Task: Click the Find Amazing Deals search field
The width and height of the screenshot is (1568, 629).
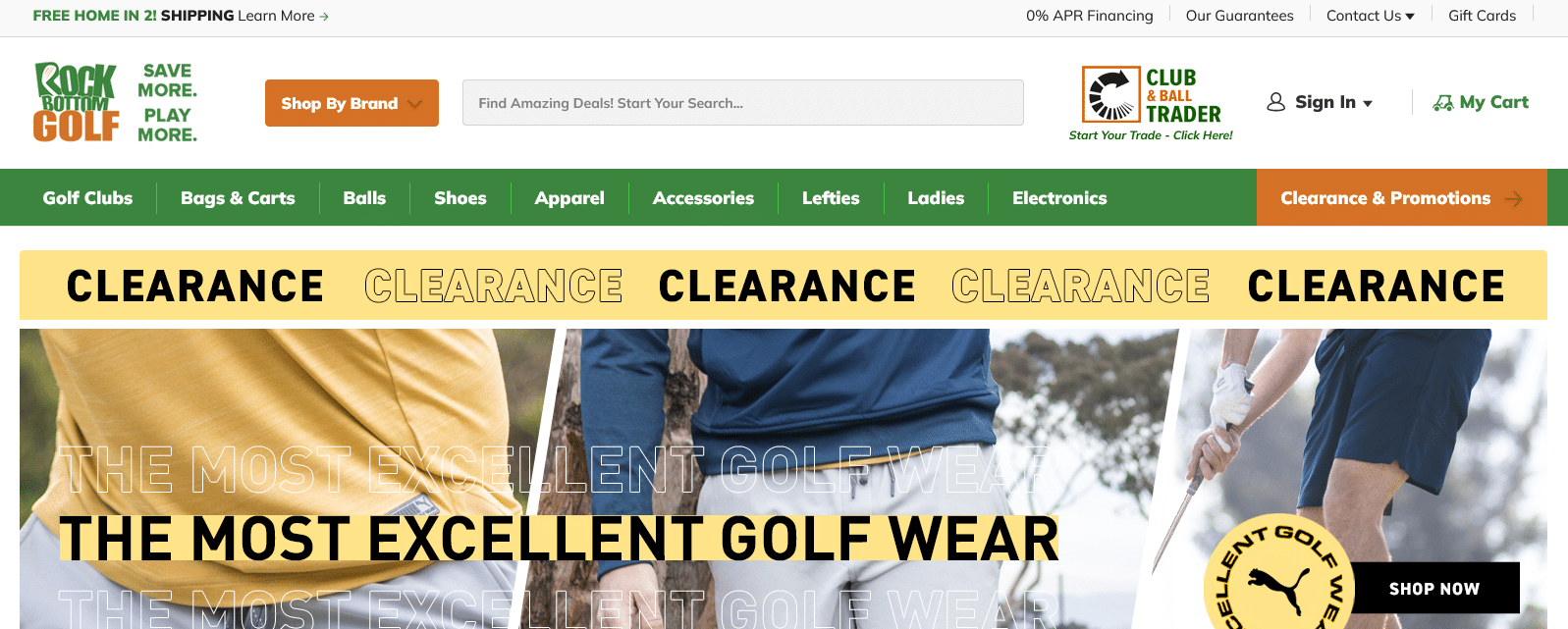Action: pyautogui.click(x=743, y=103)
